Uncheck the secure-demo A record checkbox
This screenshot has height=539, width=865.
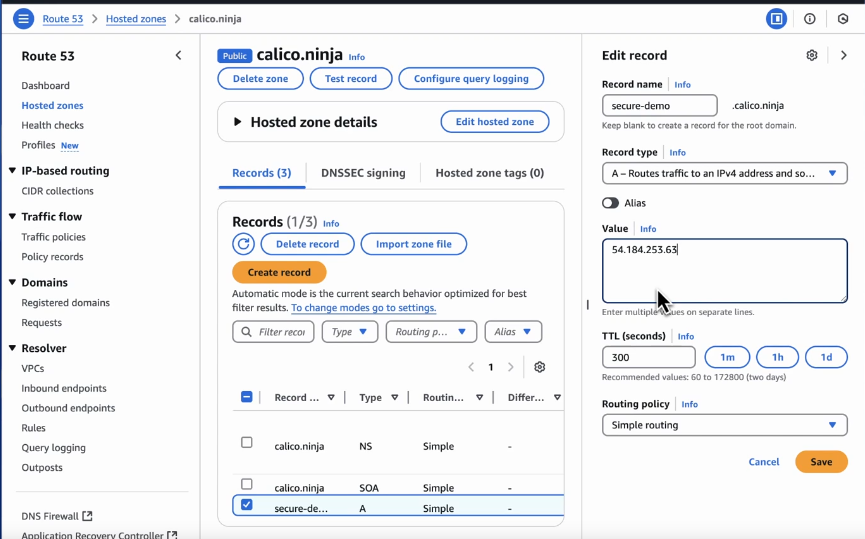click(247, 505)
